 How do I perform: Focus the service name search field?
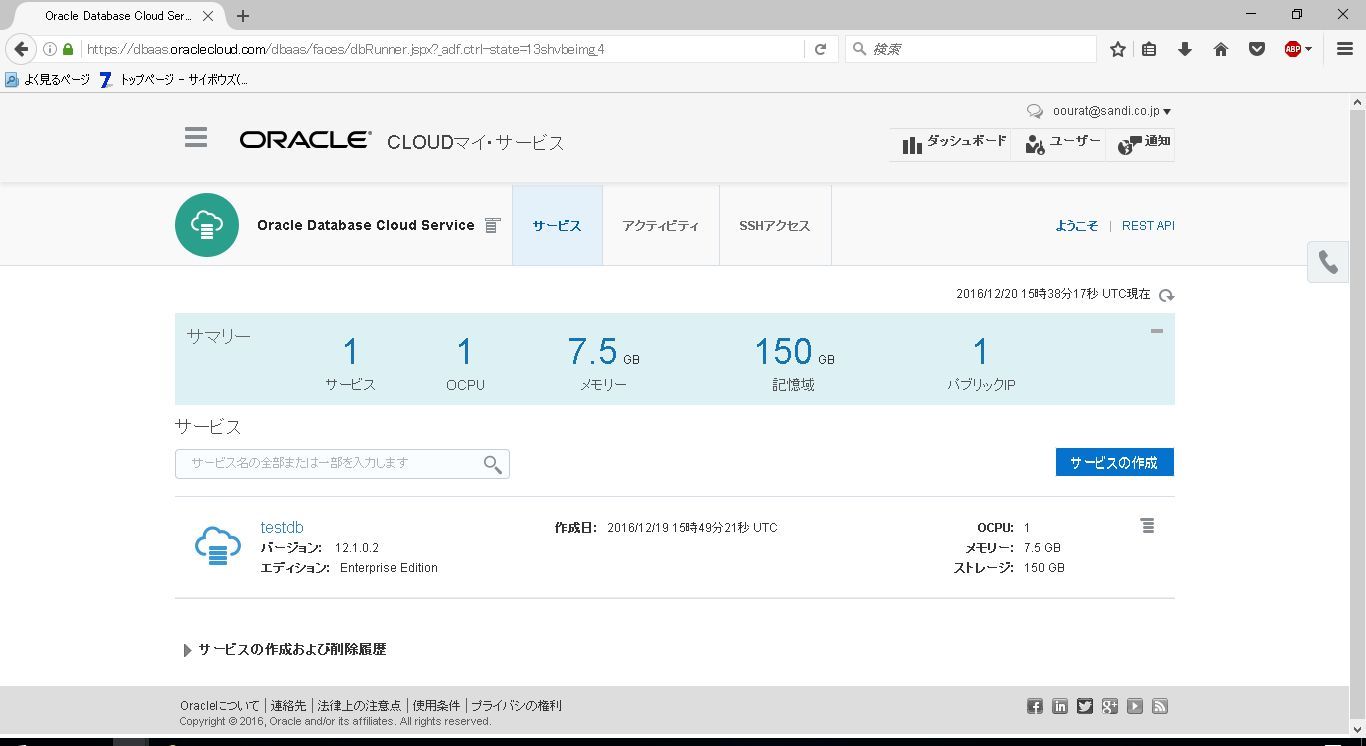342,463
